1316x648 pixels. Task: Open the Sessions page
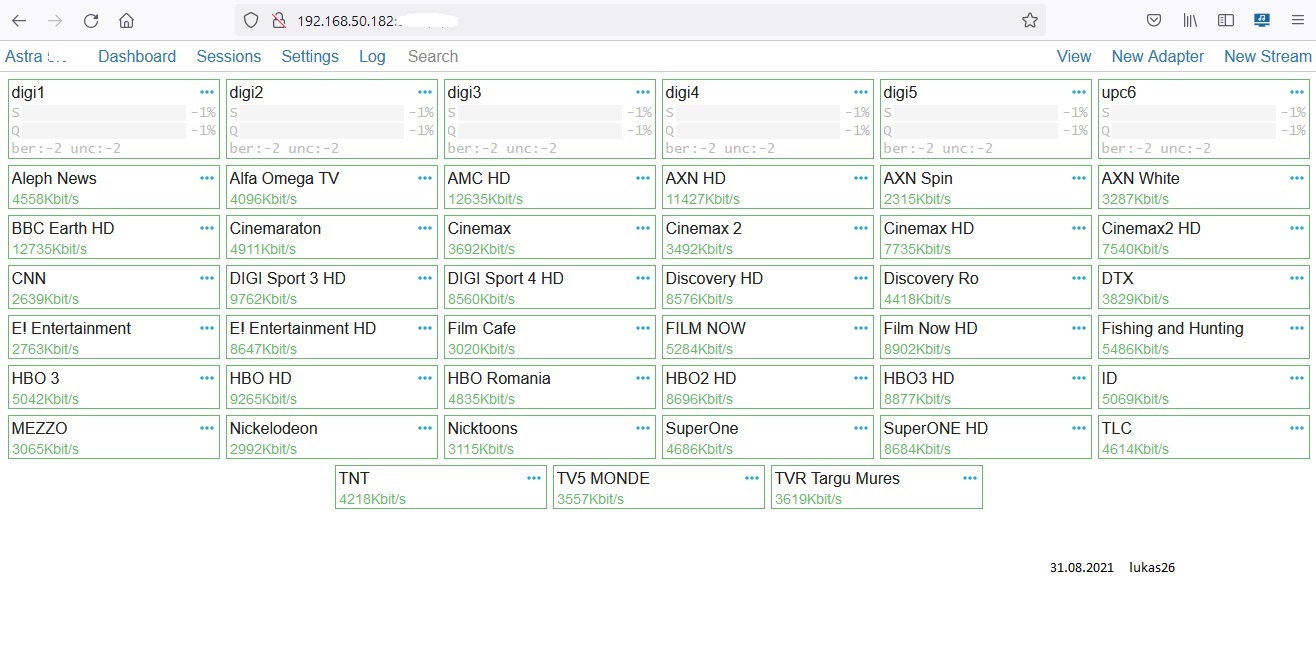[229, 56]
